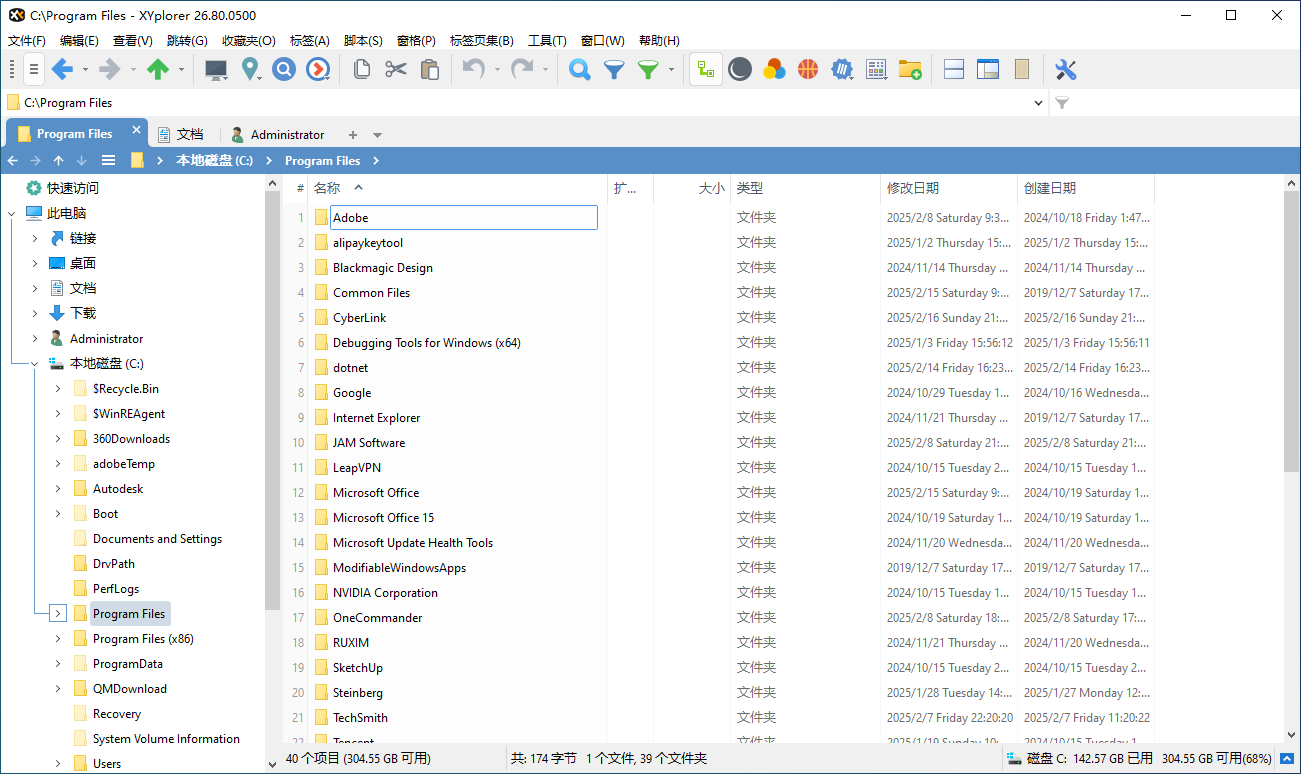Select the NVIDIA Corporation folder
The image size is (1301, 774).
coord(385,593)
